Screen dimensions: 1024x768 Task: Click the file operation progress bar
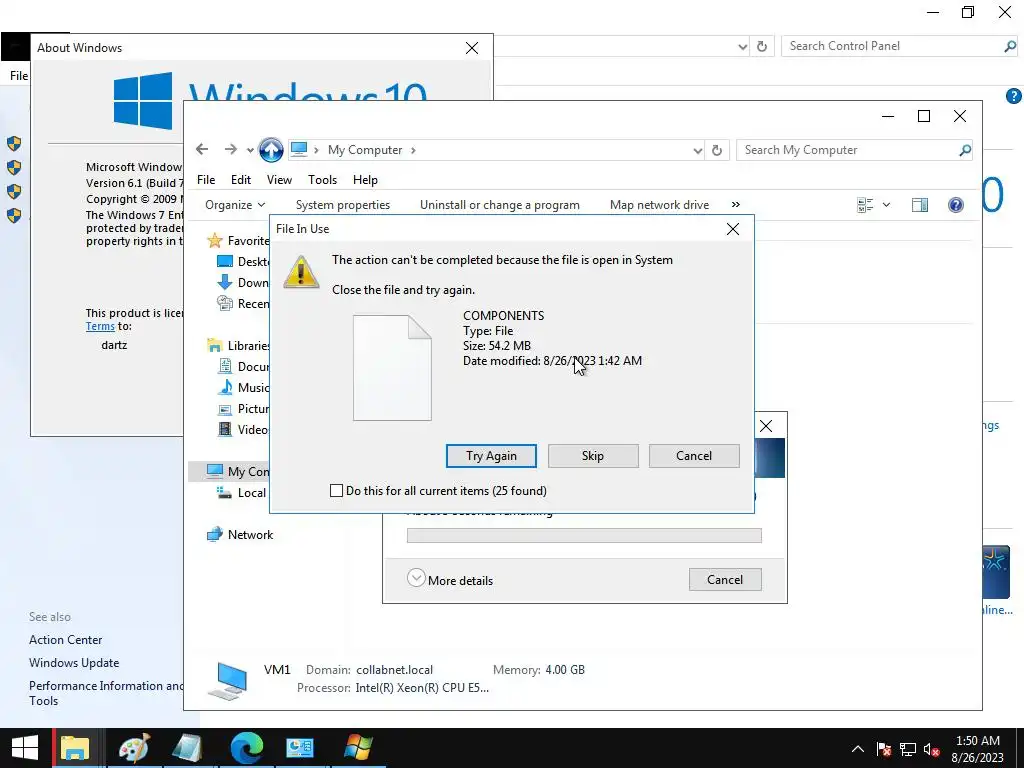pos(584,536)
